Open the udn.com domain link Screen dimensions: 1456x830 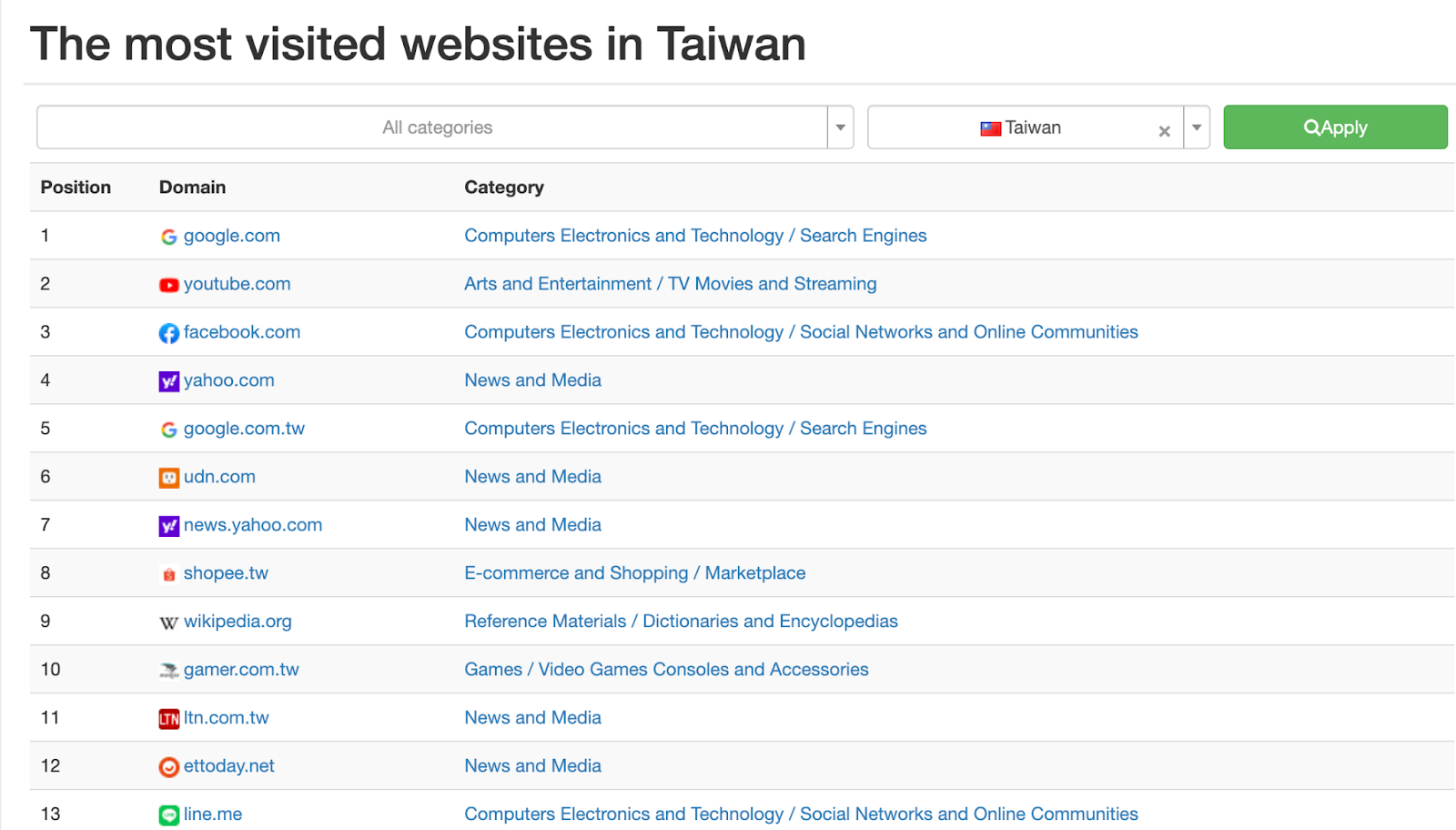coord(219,477)
